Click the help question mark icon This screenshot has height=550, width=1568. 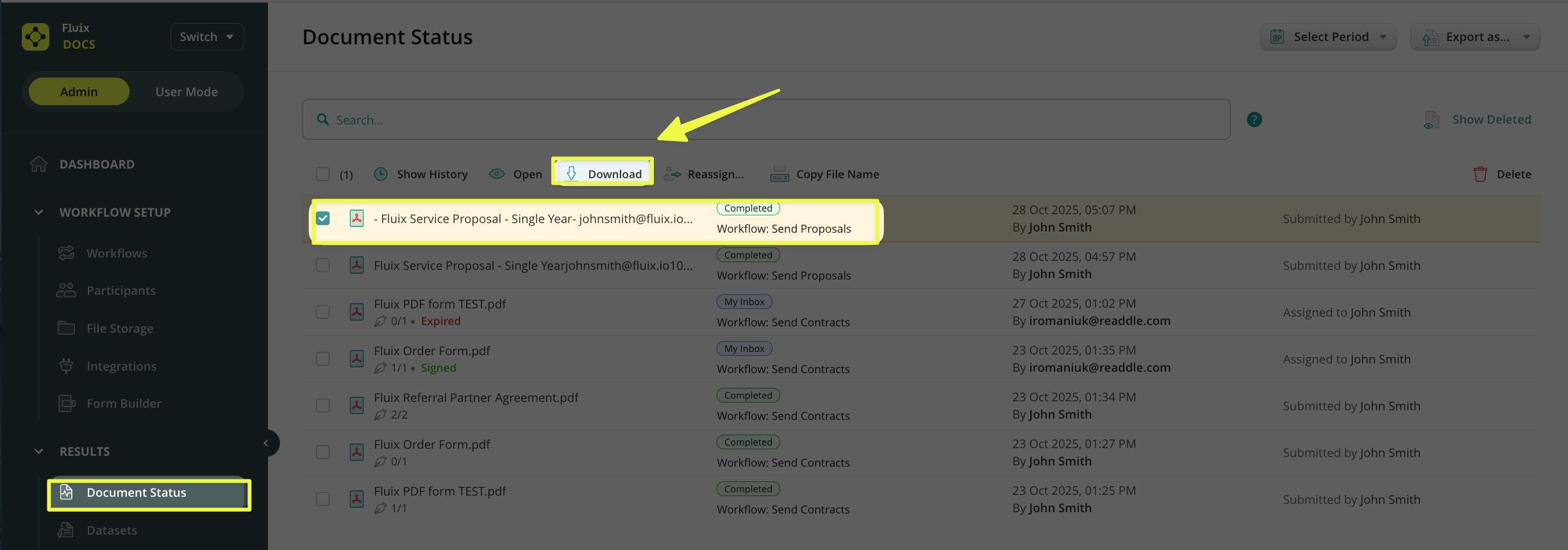point(1254,120)
